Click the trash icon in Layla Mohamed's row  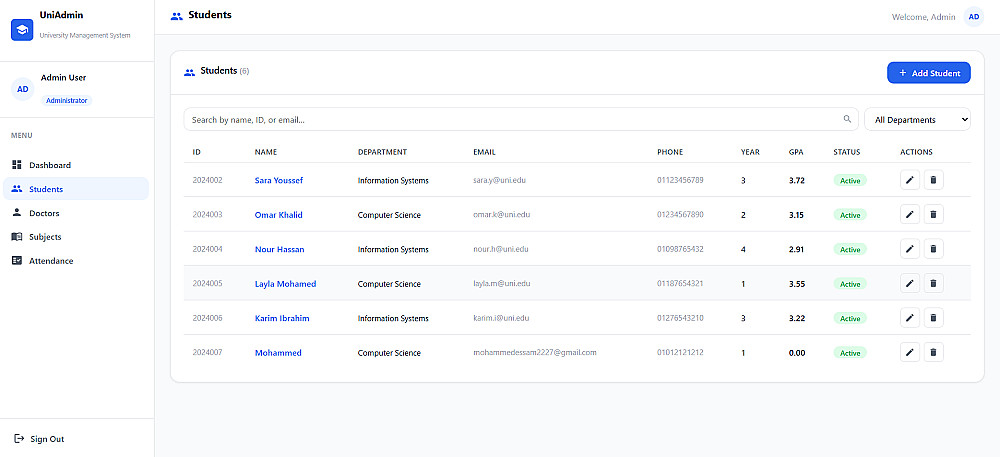(933, 284)
